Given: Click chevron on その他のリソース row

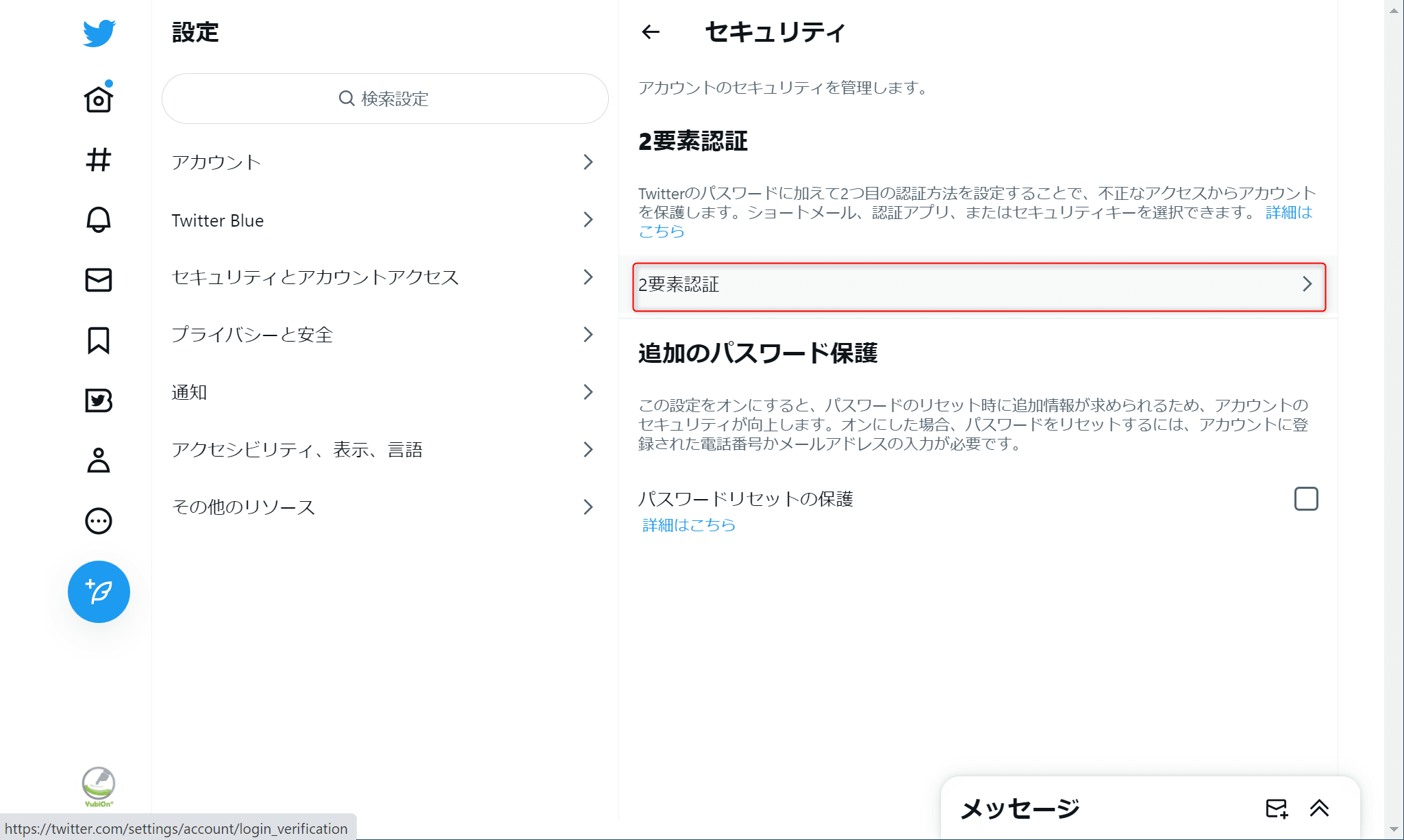Looking at the screenshot, I should pos(588,507).
